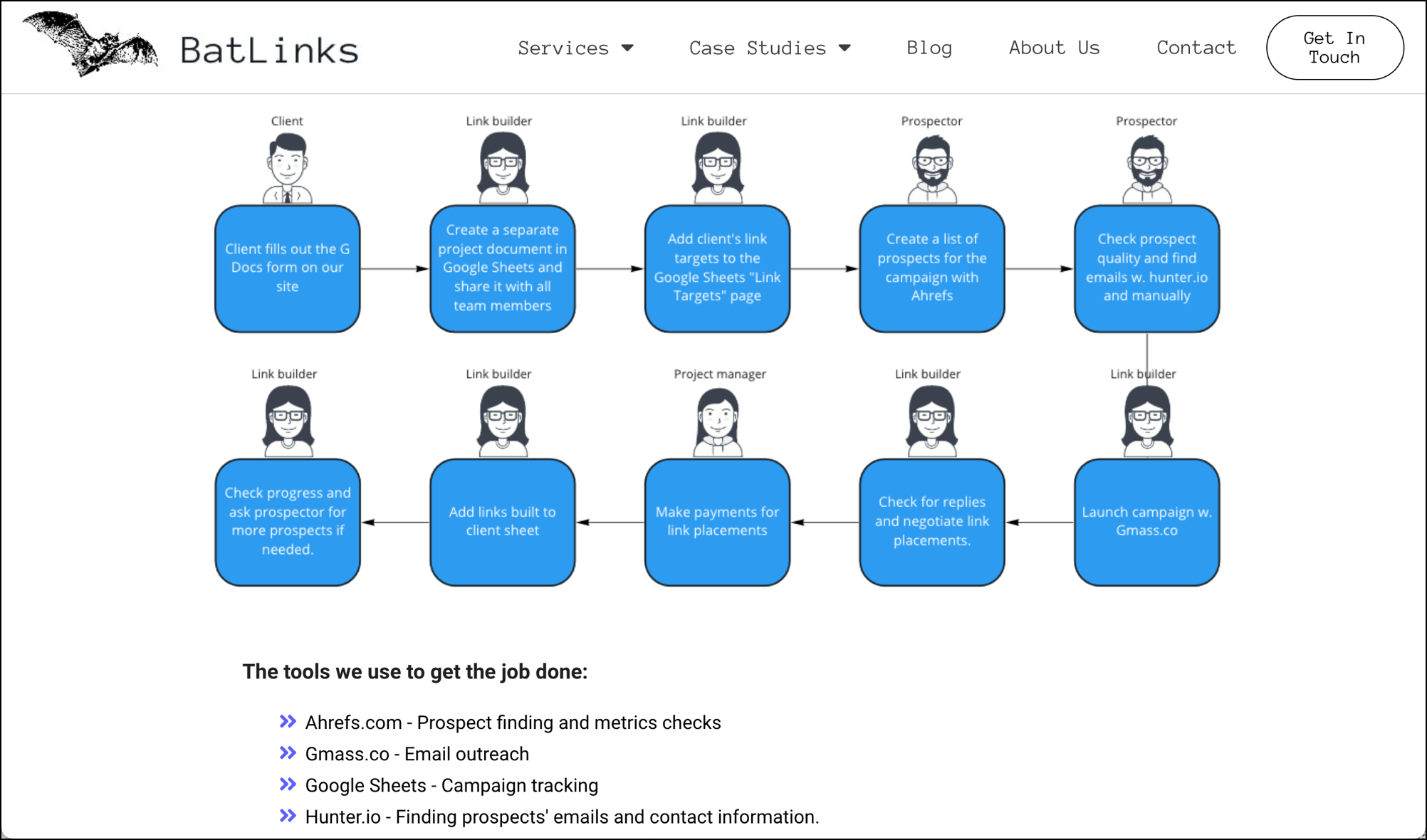Click the Ahrefs.com list item text

(513, 723)
